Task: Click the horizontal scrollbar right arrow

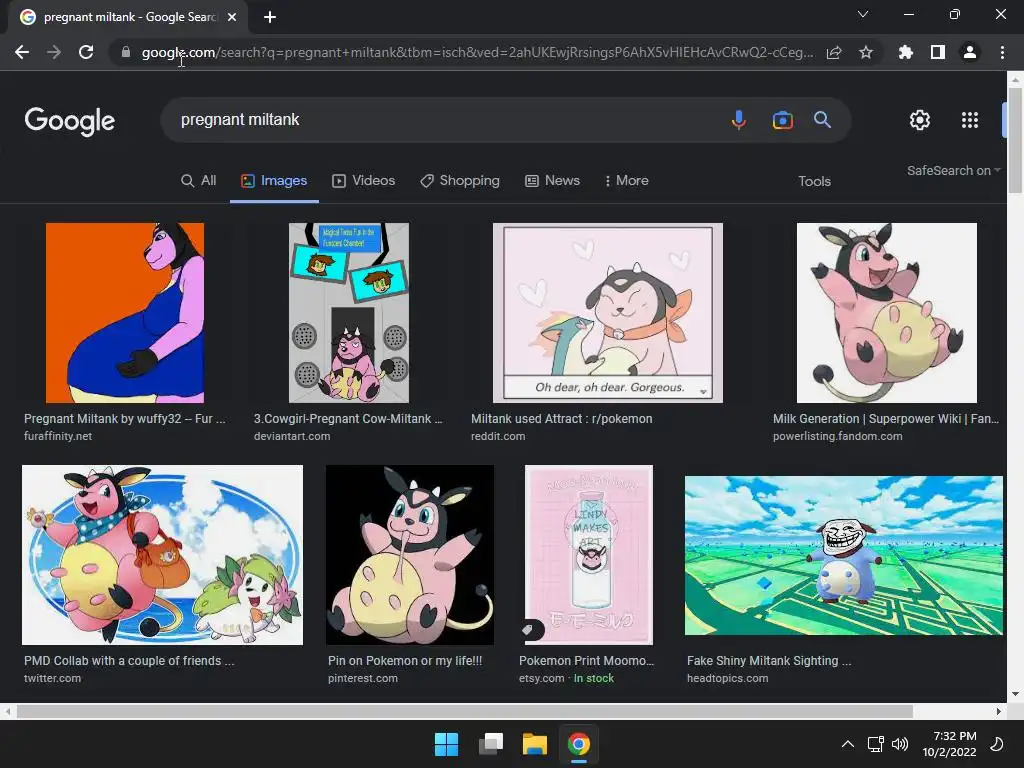Action: tap(999, 711)
